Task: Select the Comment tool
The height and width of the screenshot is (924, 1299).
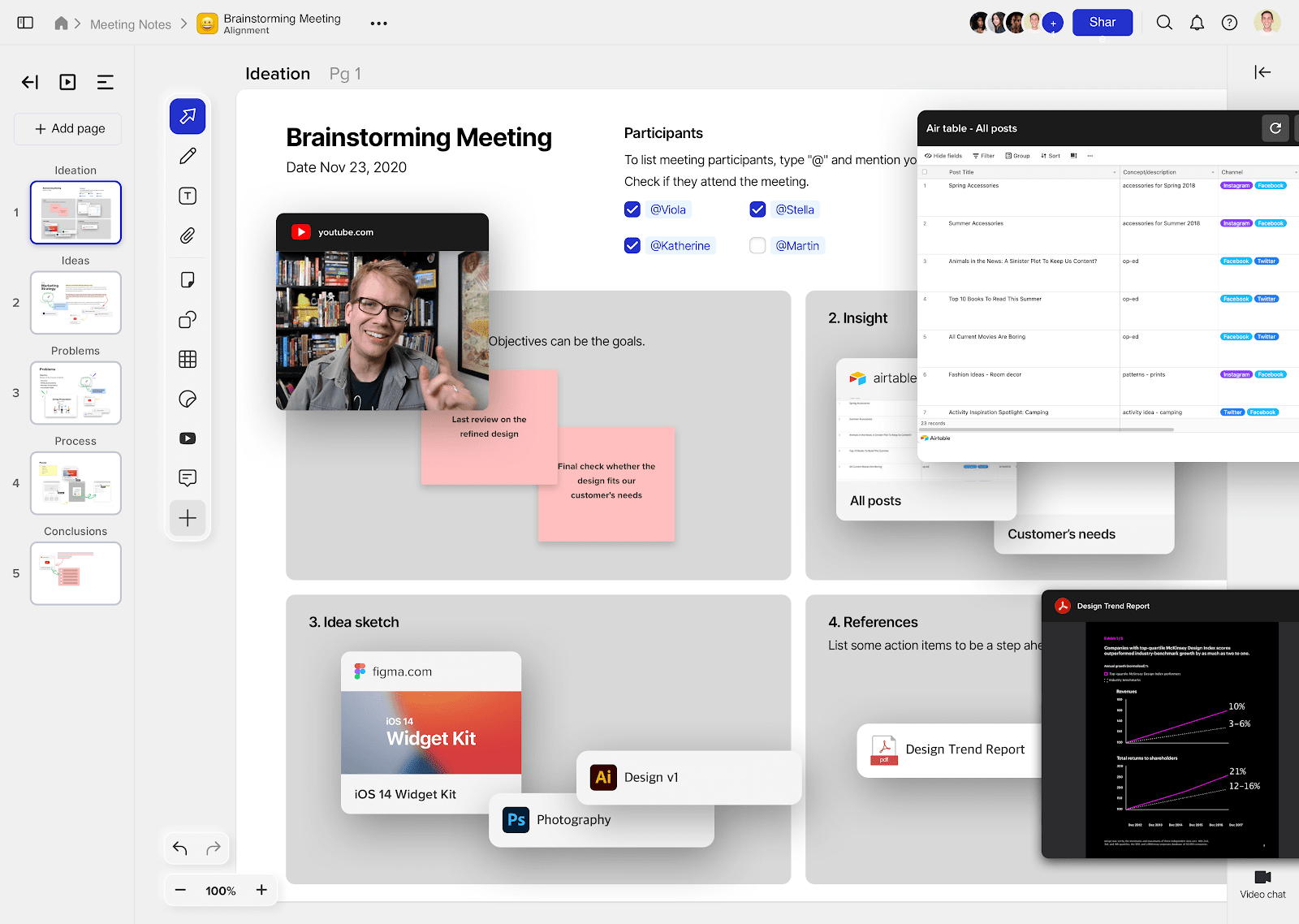Action: (x=188, y=477)
